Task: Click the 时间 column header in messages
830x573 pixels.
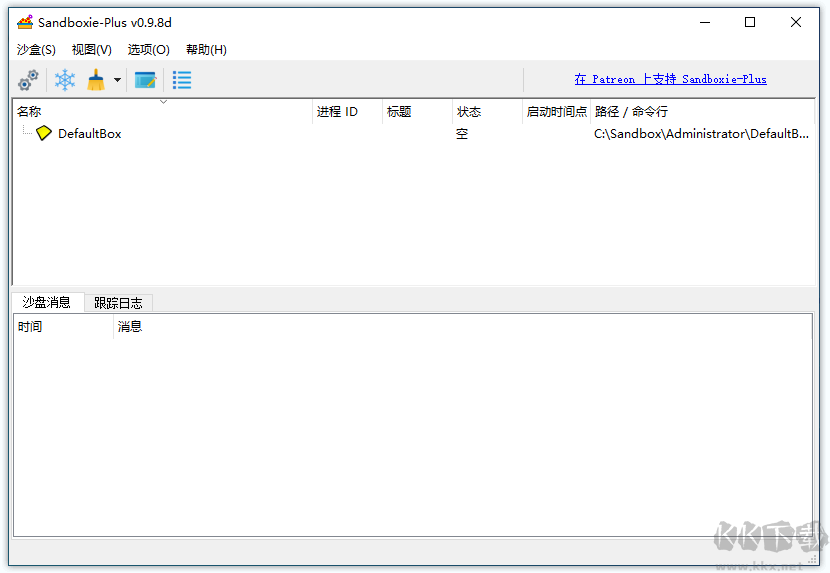Action: point(64,327)
